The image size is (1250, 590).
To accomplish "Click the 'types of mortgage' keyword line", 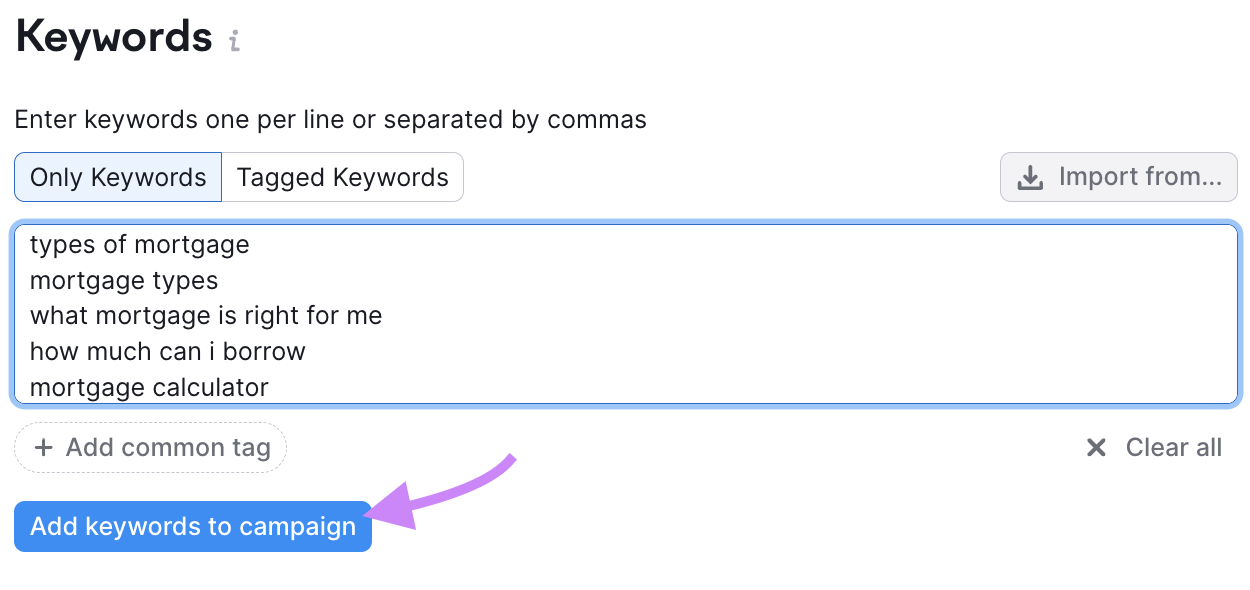I will pyautogui.click(x=140, y=244).
